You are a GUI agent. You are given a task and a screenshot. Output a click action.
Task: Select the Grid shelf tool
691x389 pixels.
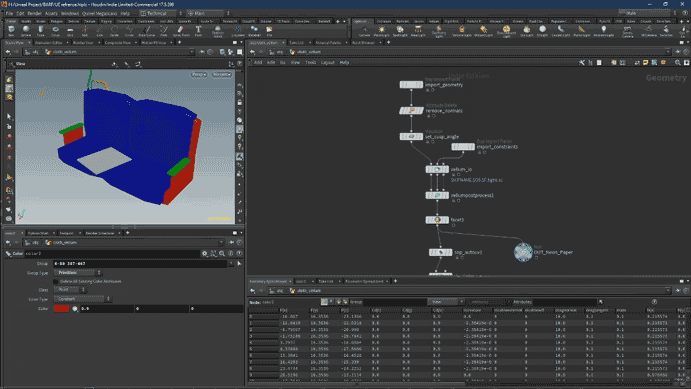(70, 30)
